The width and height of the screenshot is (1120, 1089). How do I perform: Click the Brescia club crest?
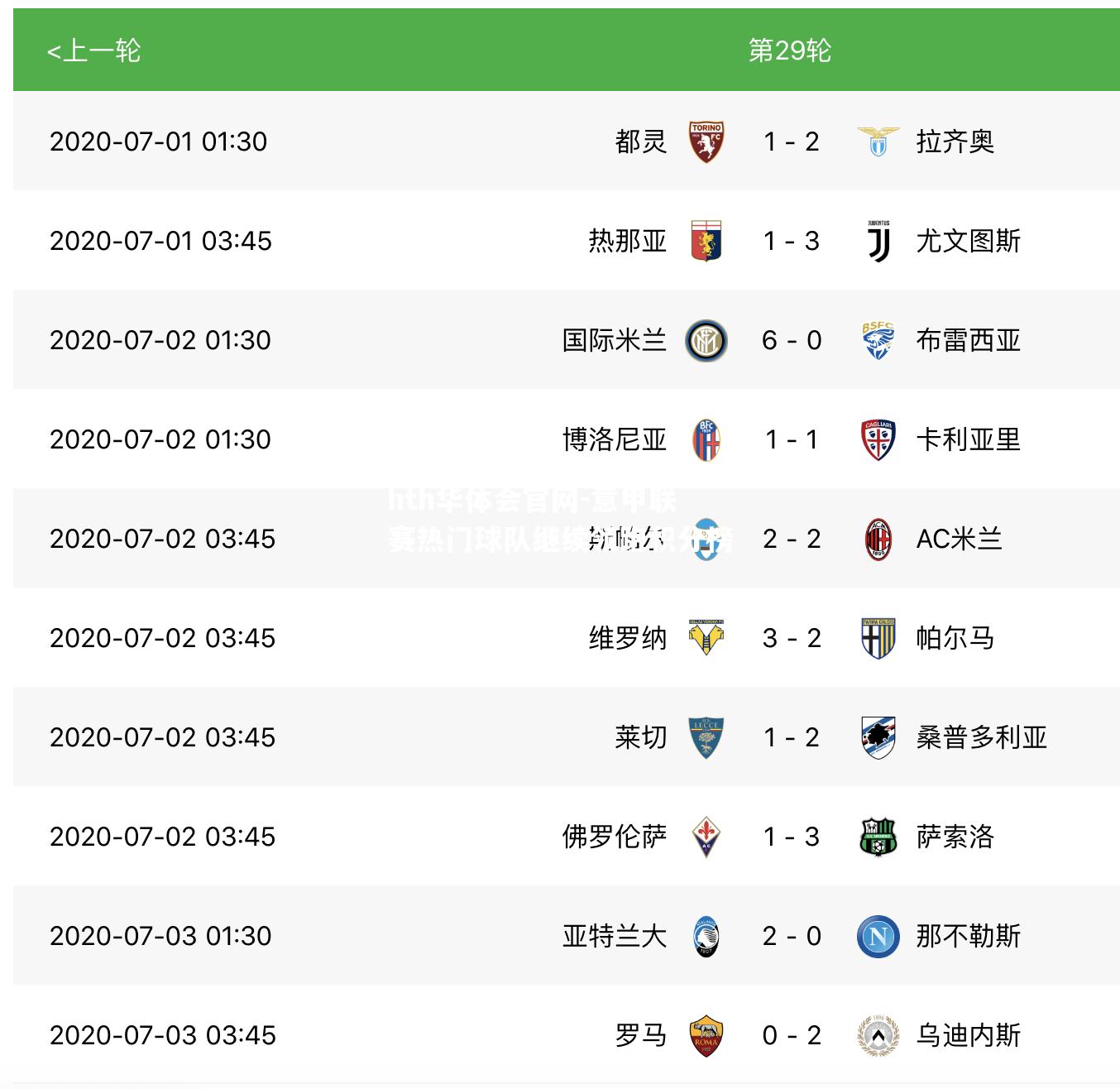878,340
